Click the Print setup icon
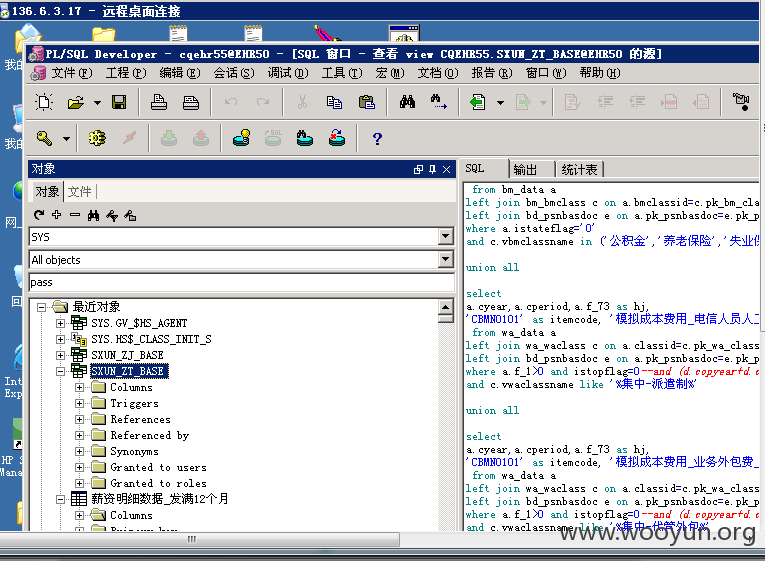 click(191, 102)
